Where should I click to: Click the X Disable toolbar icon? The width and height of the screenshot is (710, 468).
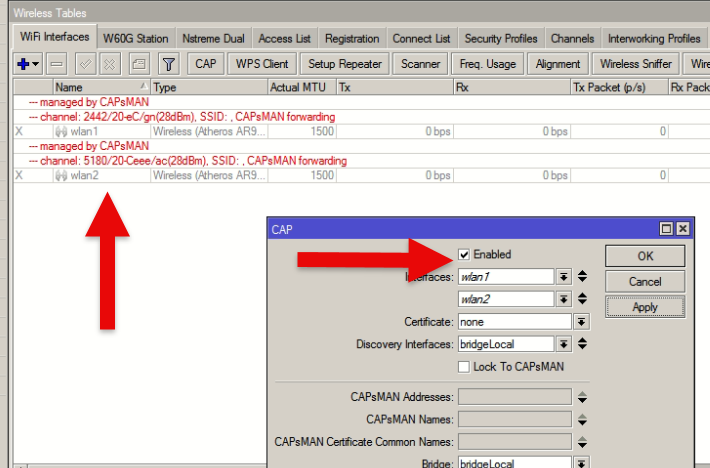(110, 64)
